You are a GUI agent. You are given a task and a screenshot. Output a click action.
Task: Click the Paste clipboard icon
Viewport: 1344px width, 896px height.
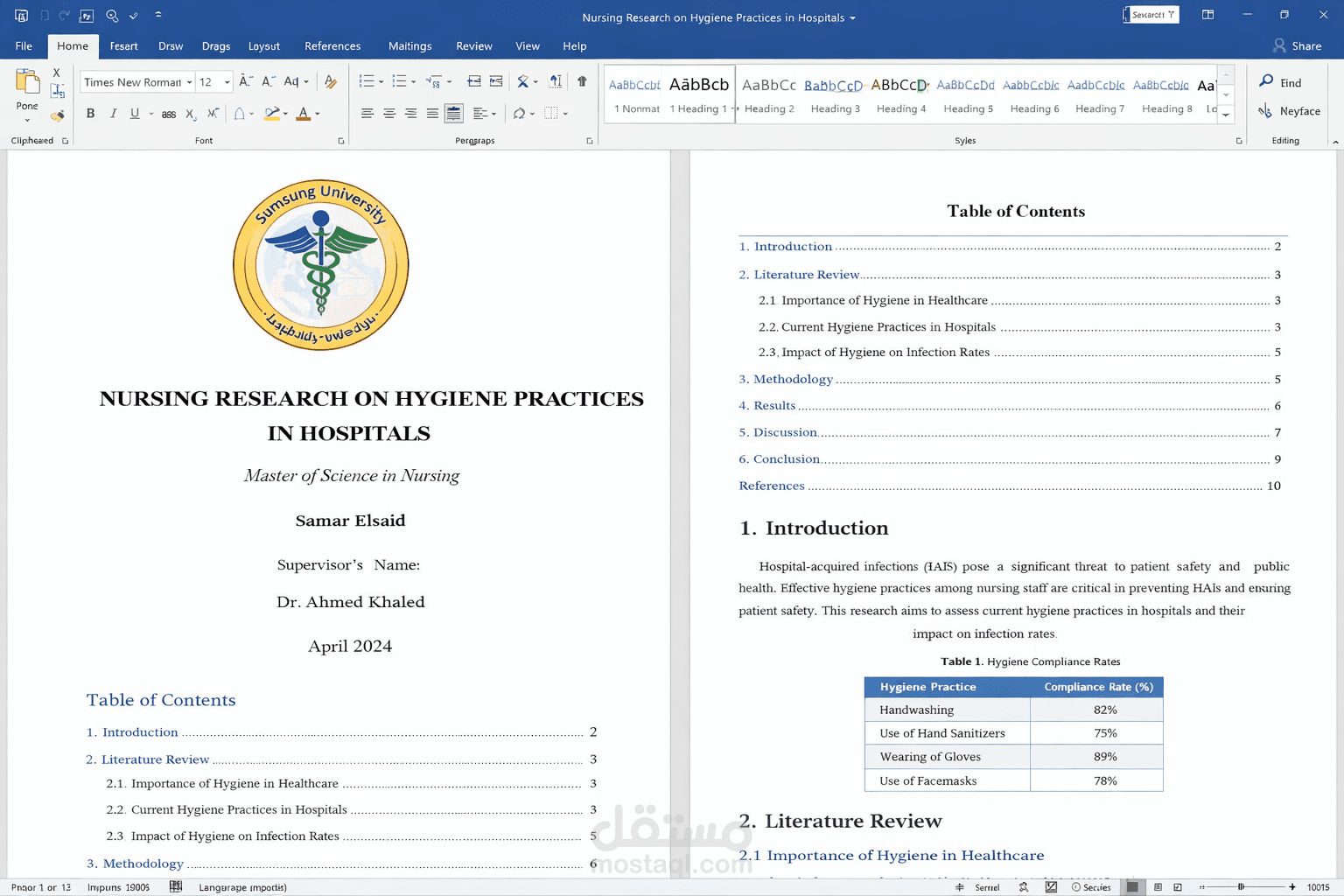(27, 81)
